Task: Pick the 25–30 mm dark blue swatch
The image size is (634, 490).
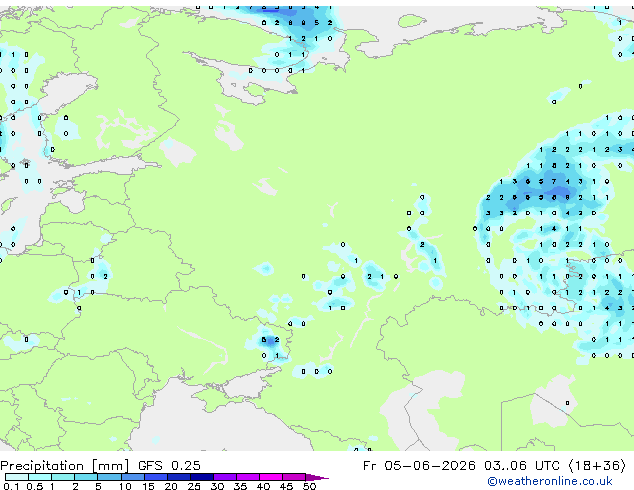Action: click(202, 477)
